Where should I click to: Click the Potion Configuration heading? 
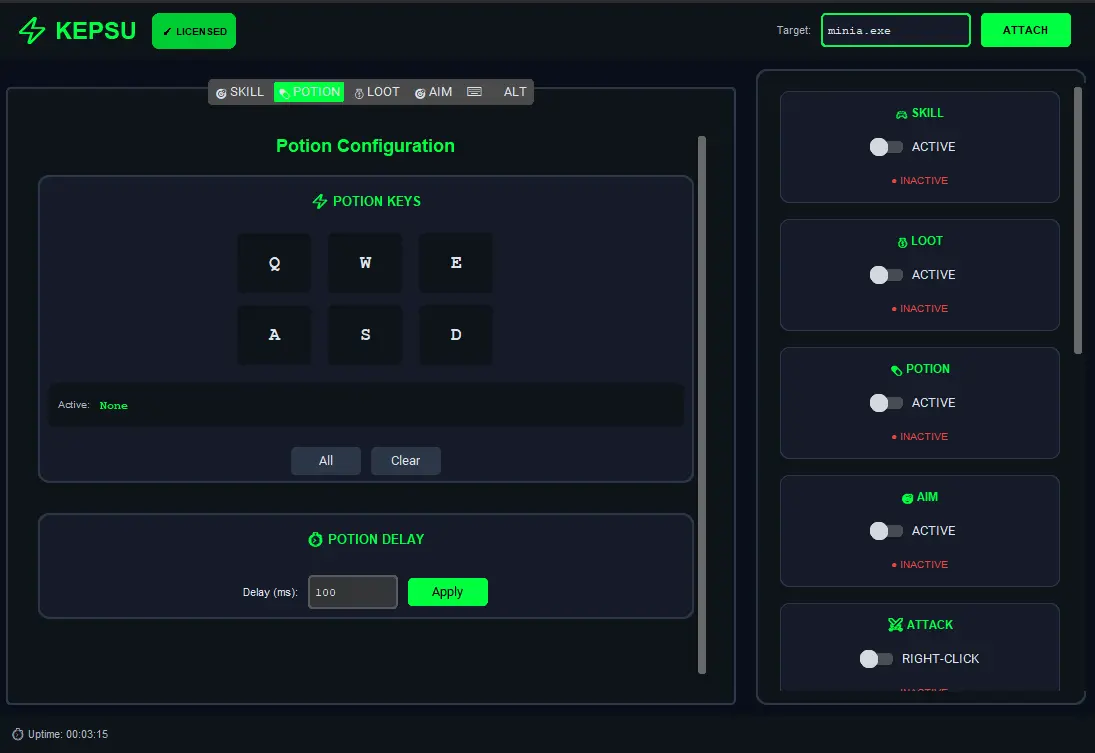[365, 146]
